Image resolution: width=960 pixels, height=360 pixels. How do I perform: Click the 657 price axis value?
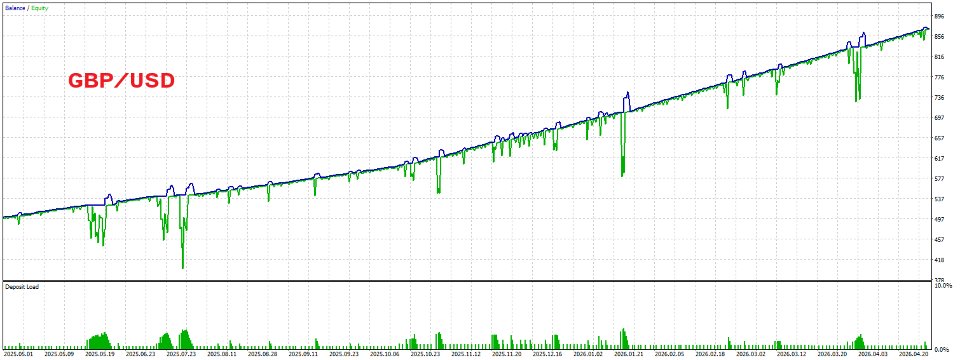click(x=939, y=138)
